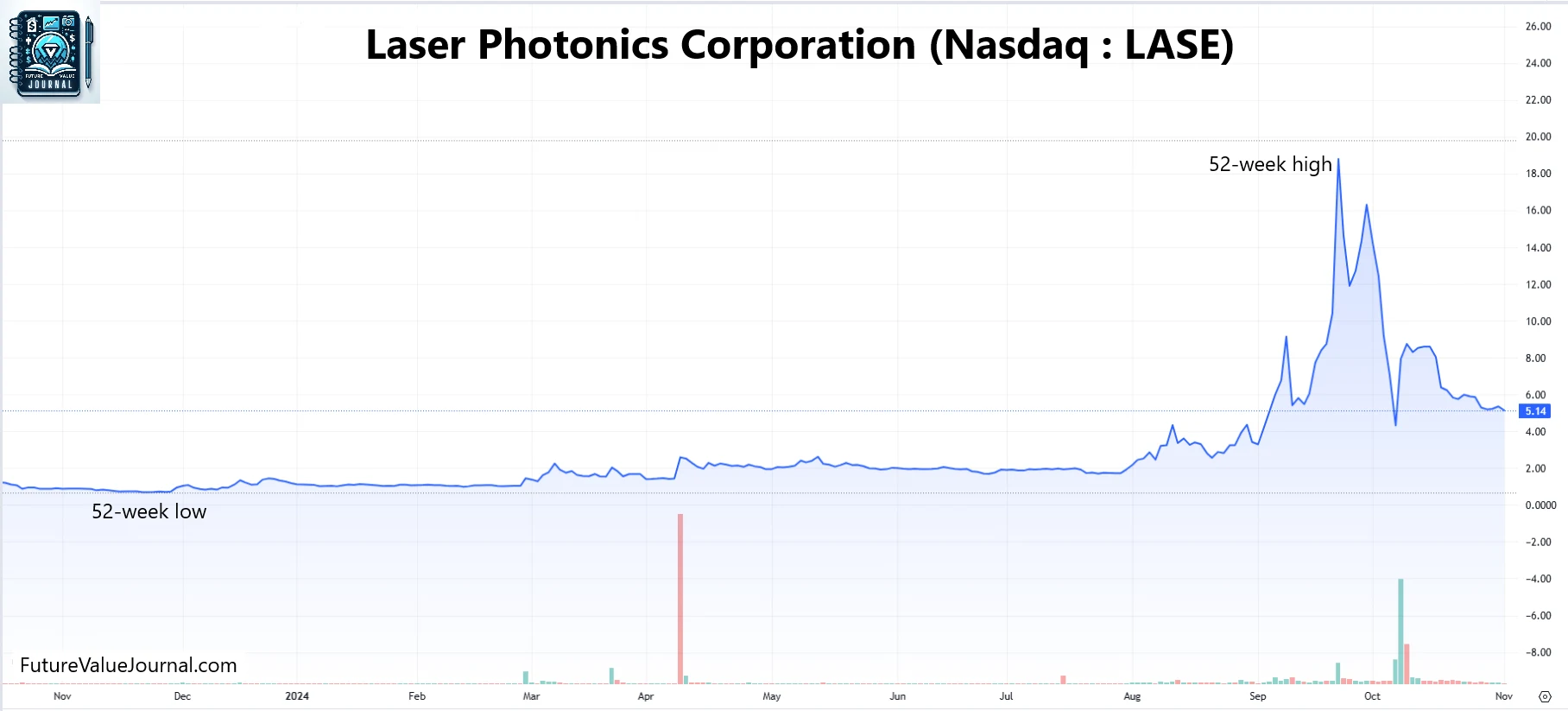Click the blue 5.14 current price tag
The image size is (1568, 711).
point(1535,411)
